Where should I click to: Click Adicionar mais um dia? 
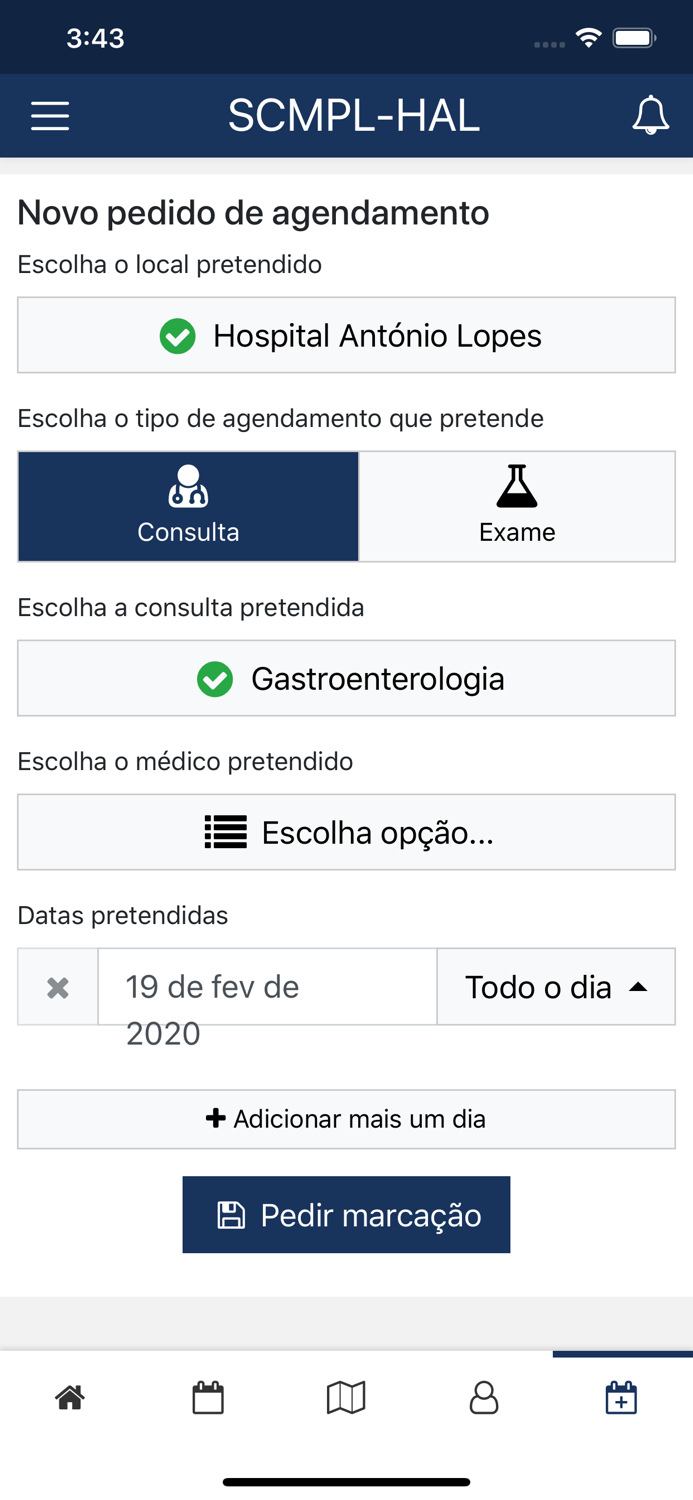click(346, 1119)
